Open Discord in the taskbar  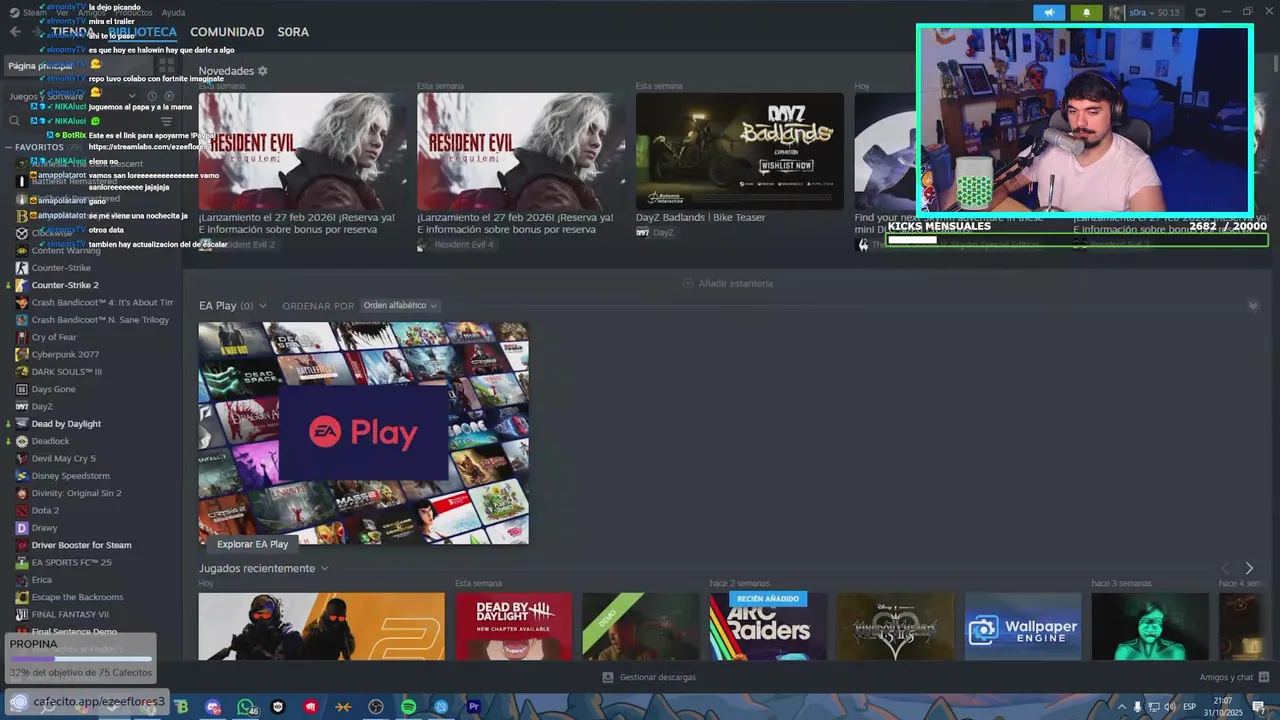pyautogui.click(x=213, y=707)
